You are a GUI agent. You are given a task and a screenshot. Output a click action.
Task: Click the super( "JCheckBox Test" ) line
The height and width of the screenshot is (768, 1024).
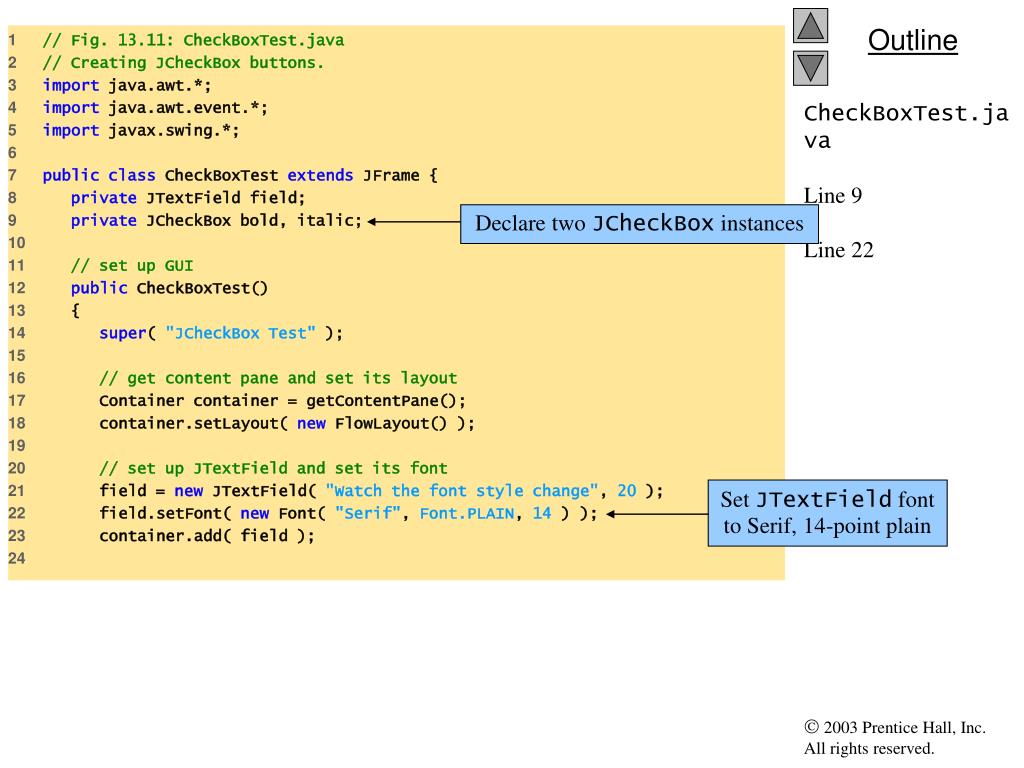221,333
